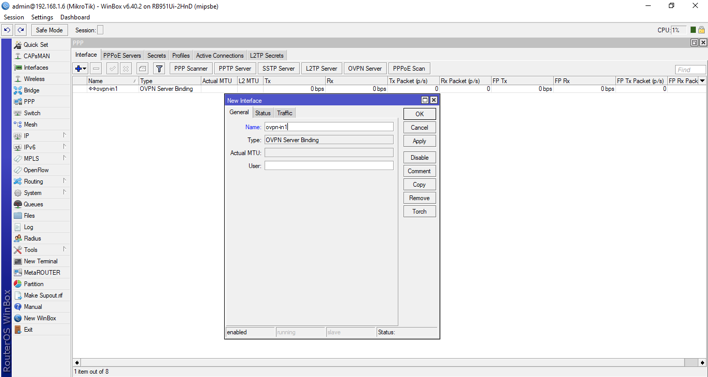Click the comment icon in PPP toolbar

point(142,69)
